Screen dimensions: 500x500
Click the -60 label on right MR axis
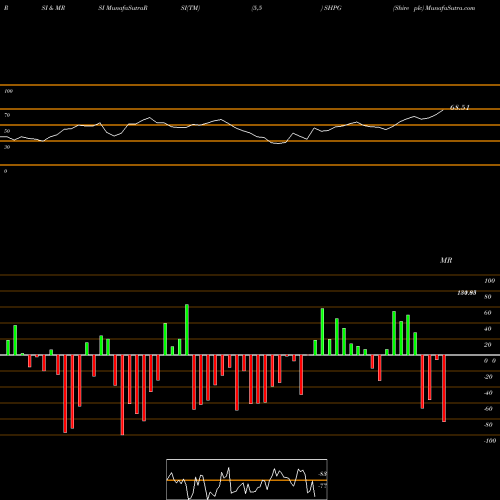coord(488,409)
